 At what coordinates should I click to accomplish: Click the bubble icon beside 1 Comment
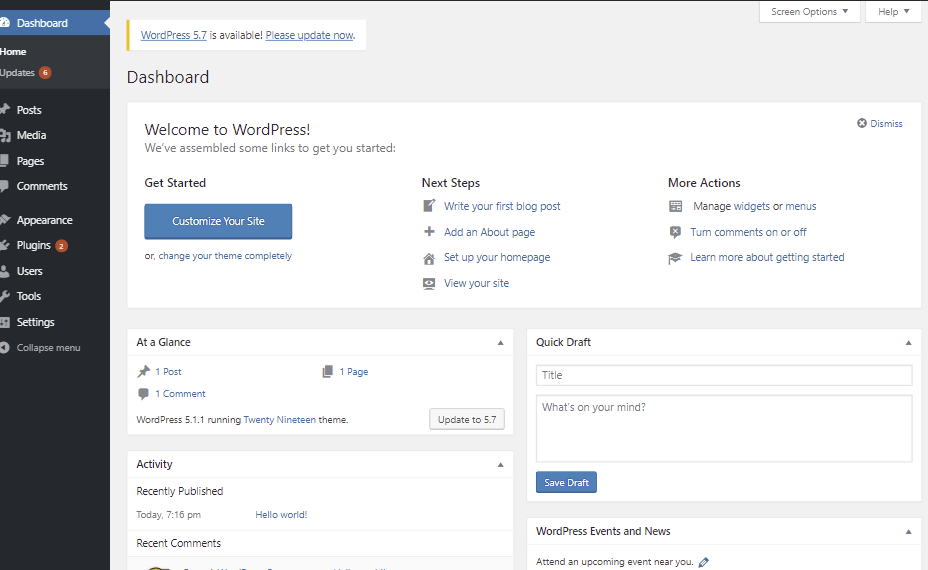(x=143, y=394)
